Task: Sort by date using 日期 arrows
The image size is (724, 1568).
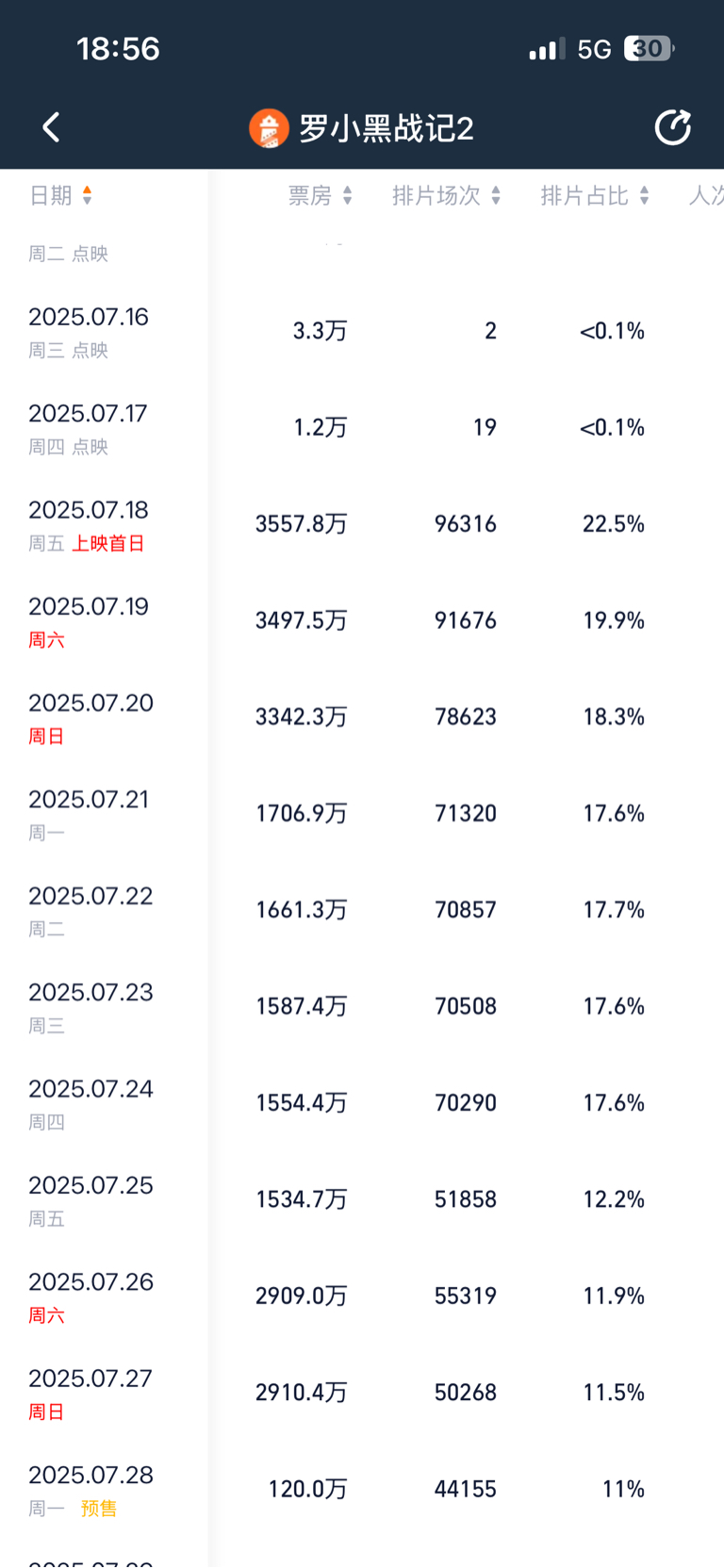Action: coord(87,195)
